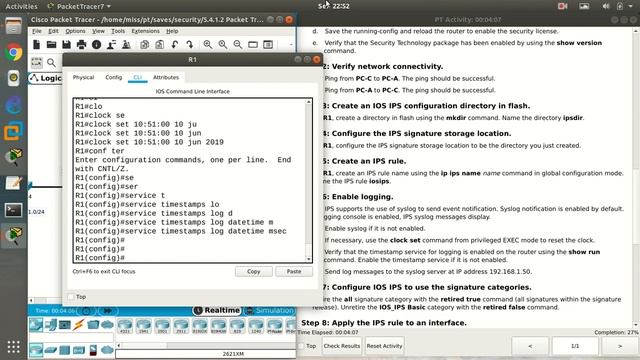This screenshot has width=640, height=360.
Task: Open a file with the folder icon
Action: [x=51, y=44]
